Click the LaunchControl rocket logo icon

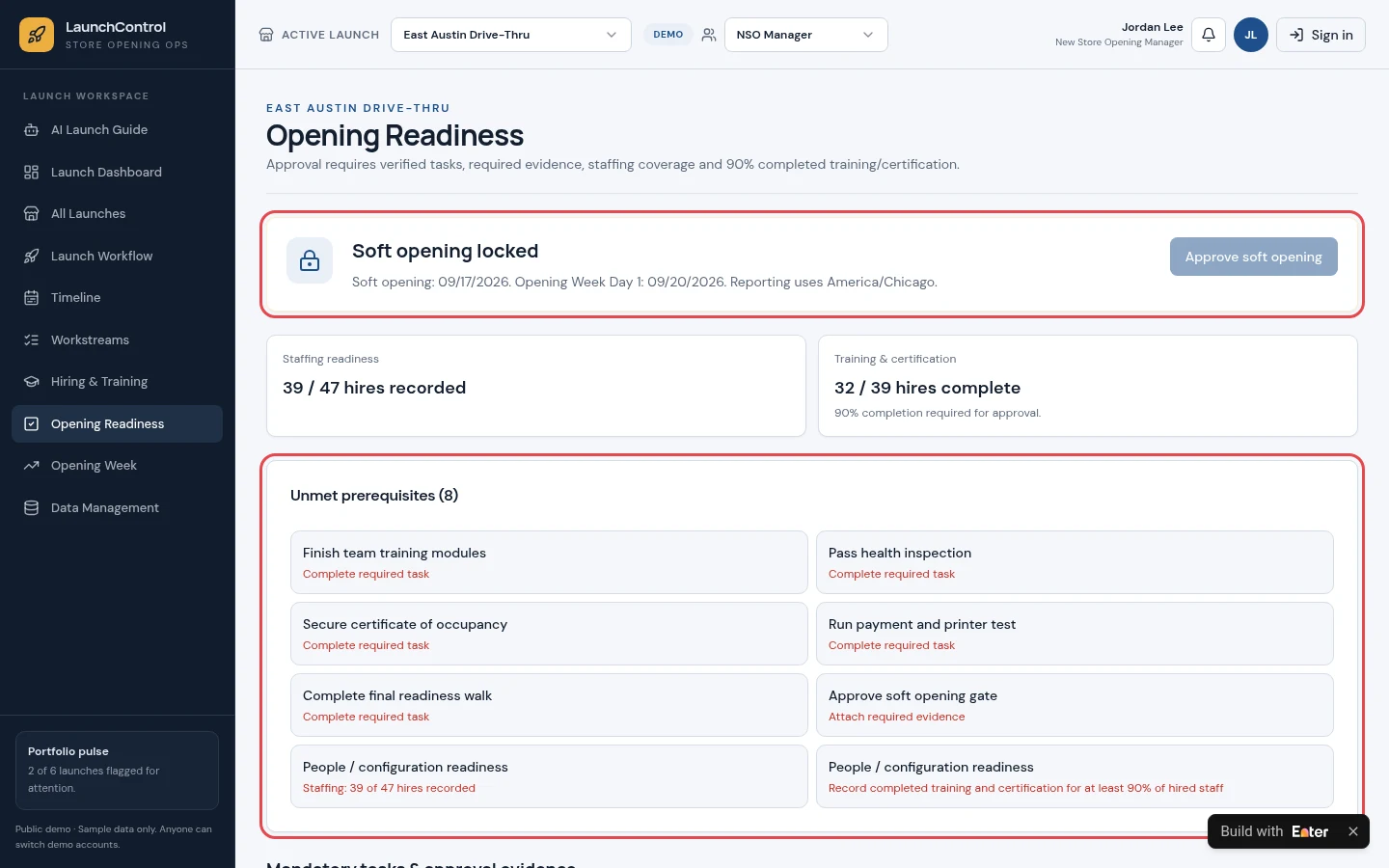[x=37, y=35]
